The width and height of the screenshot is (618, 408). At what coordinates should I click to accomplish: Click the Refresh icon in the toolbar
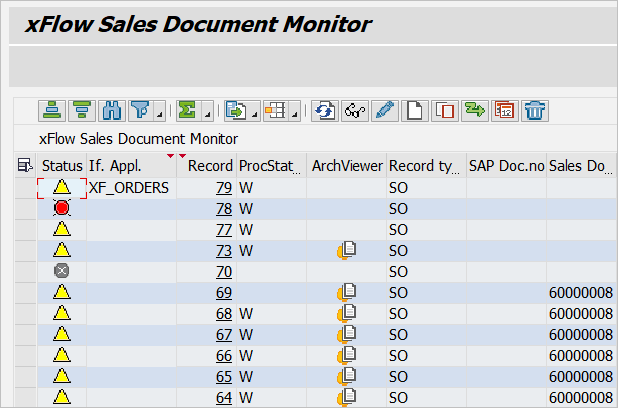[324, 110]
